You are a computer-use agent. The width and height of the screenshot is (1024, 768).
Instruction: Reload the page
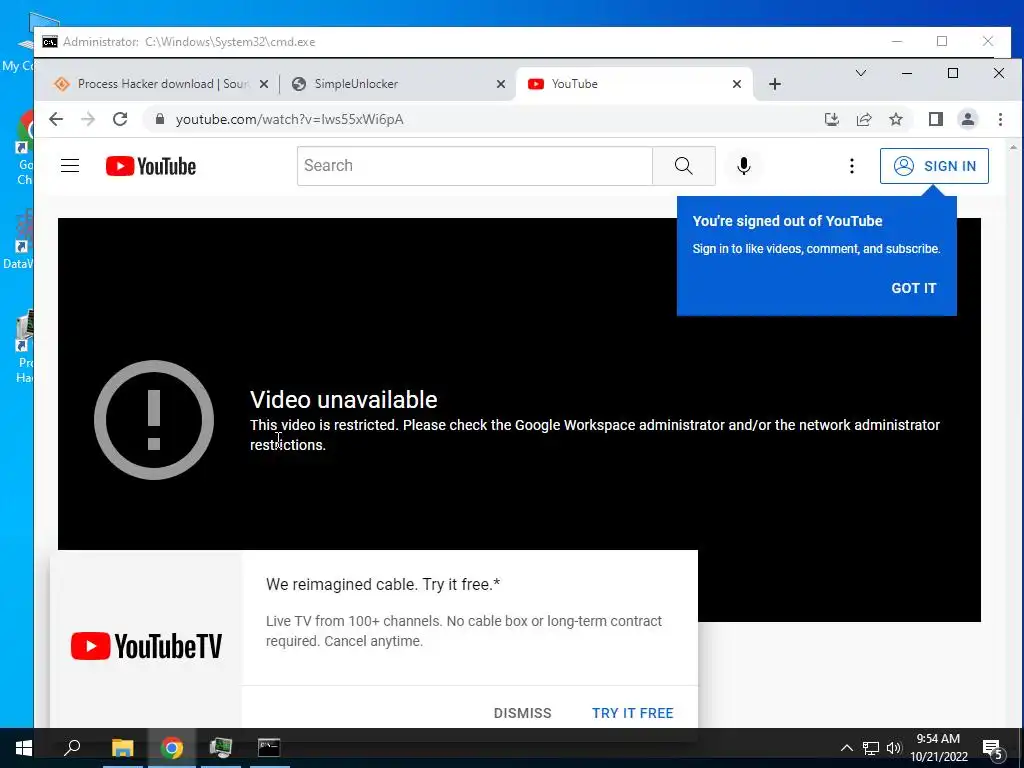120,120
